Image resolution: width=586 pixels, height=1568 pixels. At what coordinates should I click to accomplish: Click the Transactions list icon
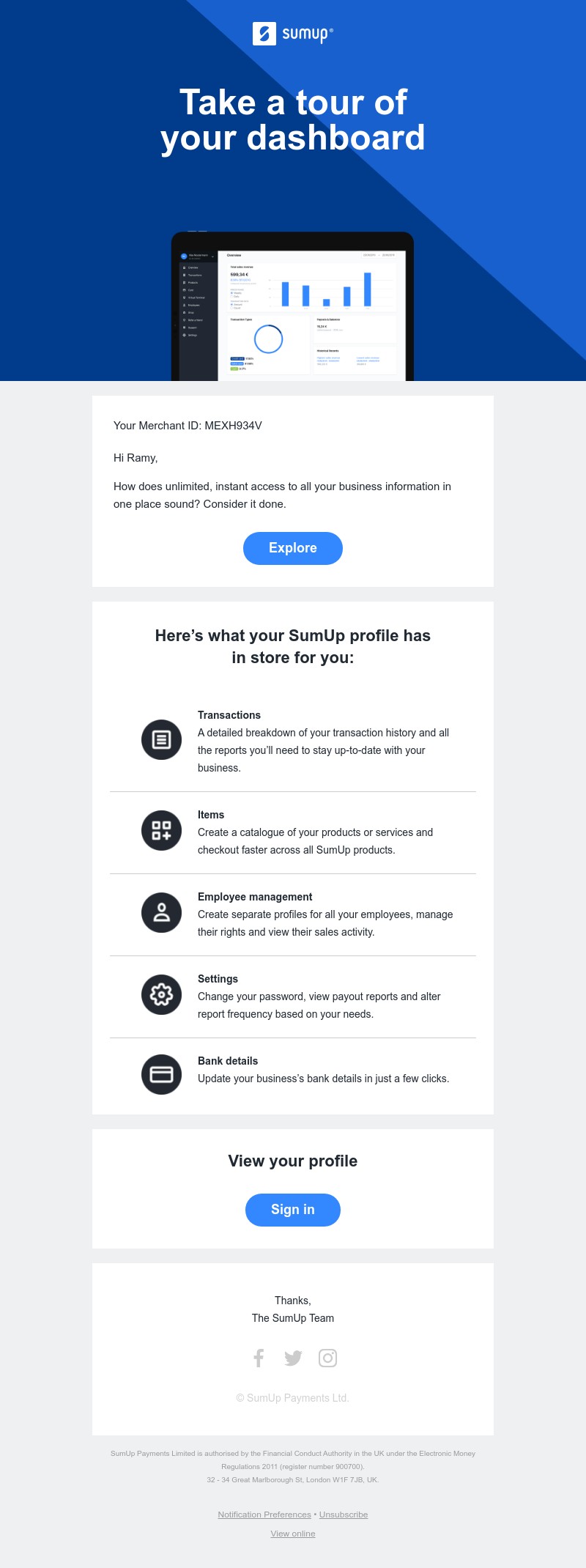161,739
